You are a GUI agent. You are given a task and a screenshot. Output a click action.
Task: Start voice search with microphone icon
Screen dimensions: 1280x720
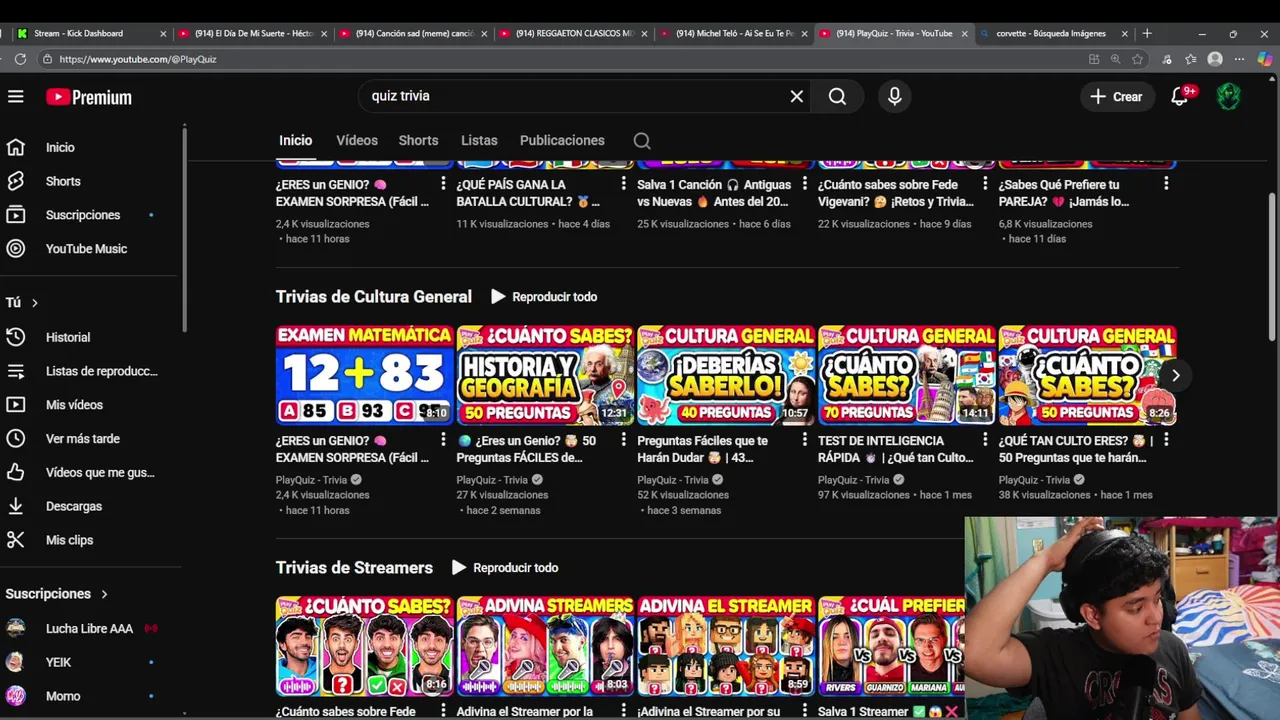tap(894, 96)
